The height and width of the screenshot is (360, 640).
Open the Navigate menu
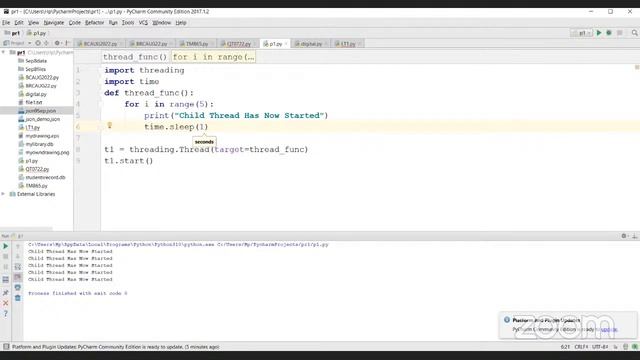54,22
